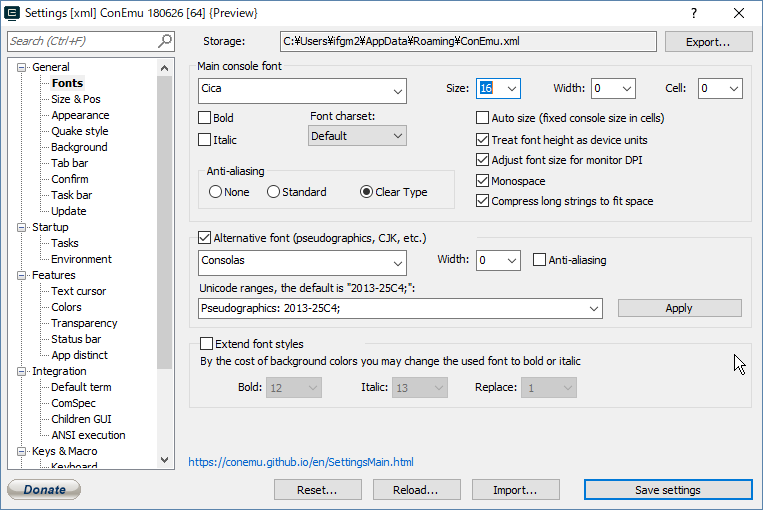The height and width of the screenshot is (510, 763).
Task: Click the ConEmu icon in title bar
Action: click(x=15, y=13)
